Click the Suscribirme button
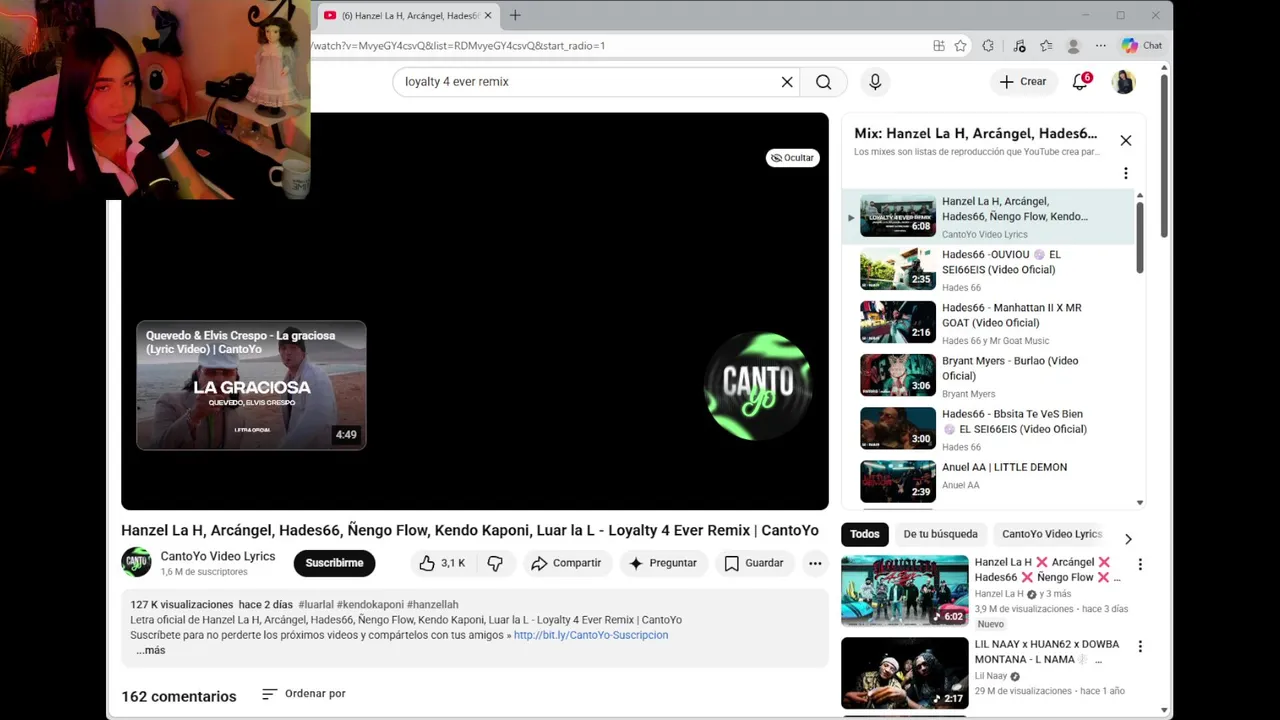This screenshot has width=1280, height=720. pos(334,563)
